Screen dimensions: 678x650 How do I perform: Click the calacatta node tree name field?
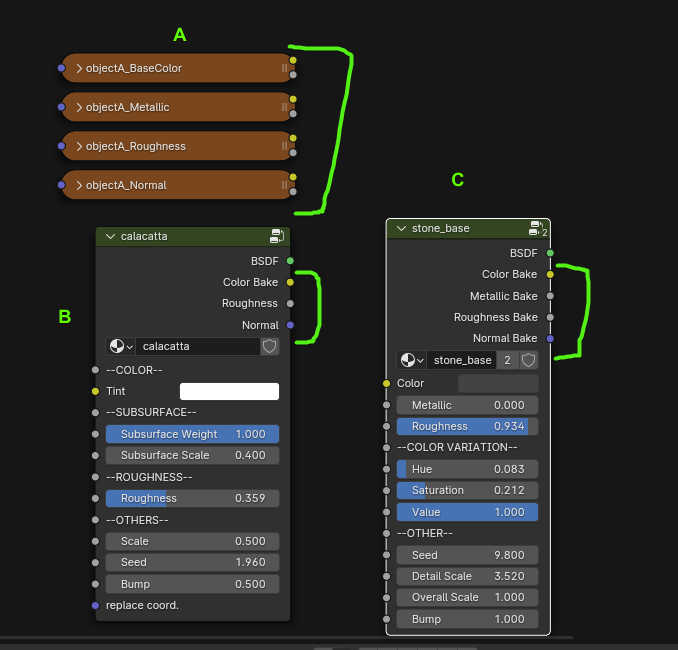[198, 346]
